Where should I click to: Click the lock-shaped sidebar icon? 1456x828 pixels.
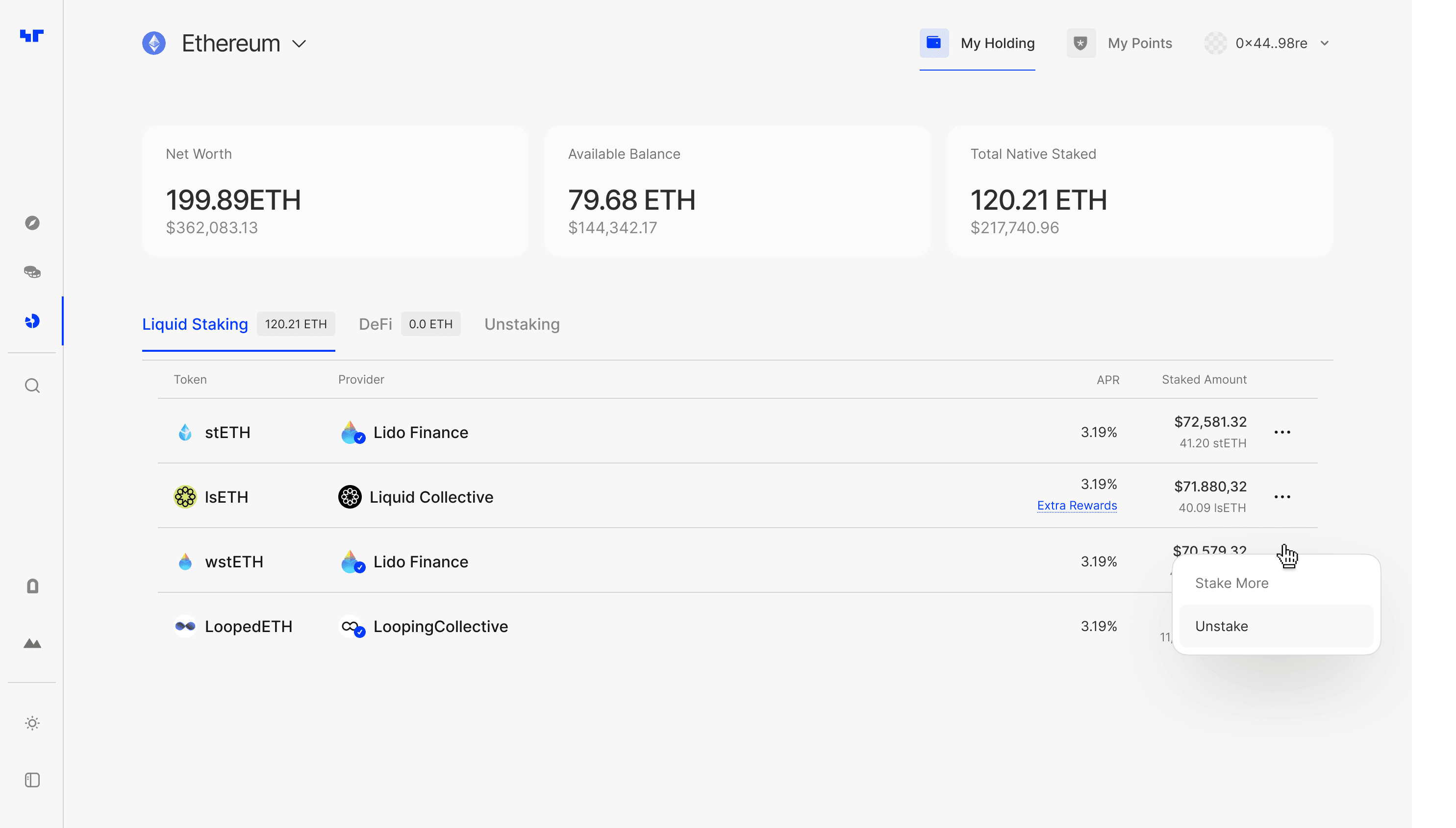(x=32, y=586)
